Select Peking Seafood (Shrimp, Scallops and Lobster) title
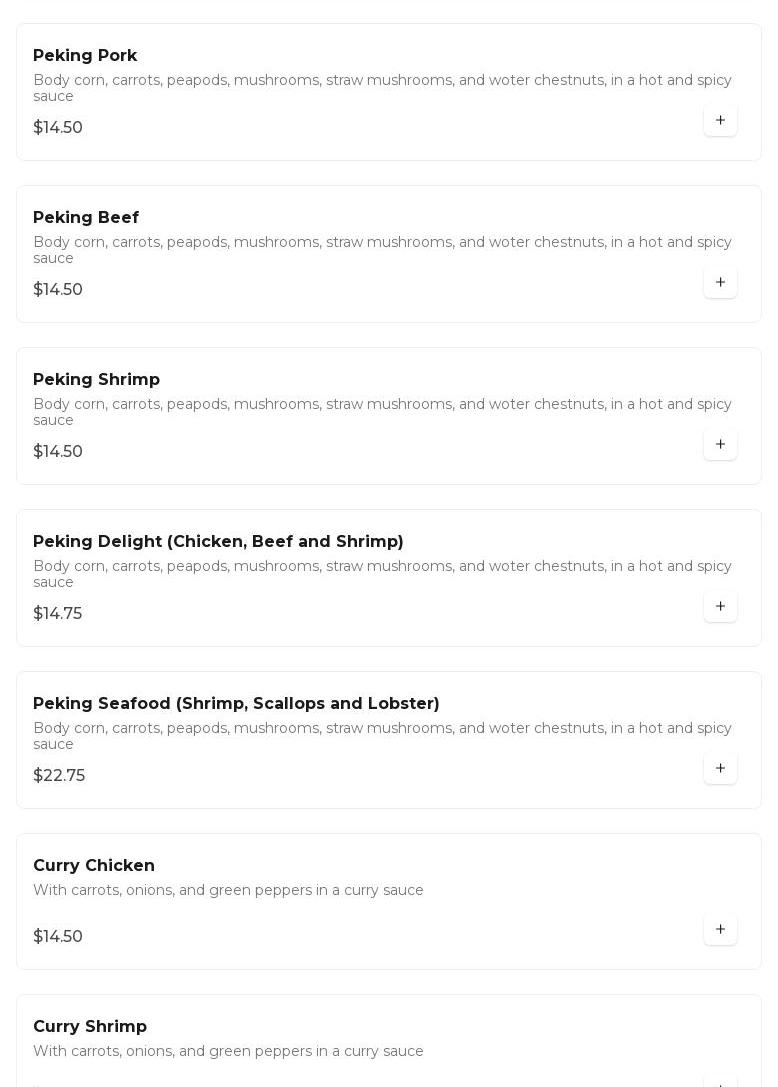 tap(236, 704)
